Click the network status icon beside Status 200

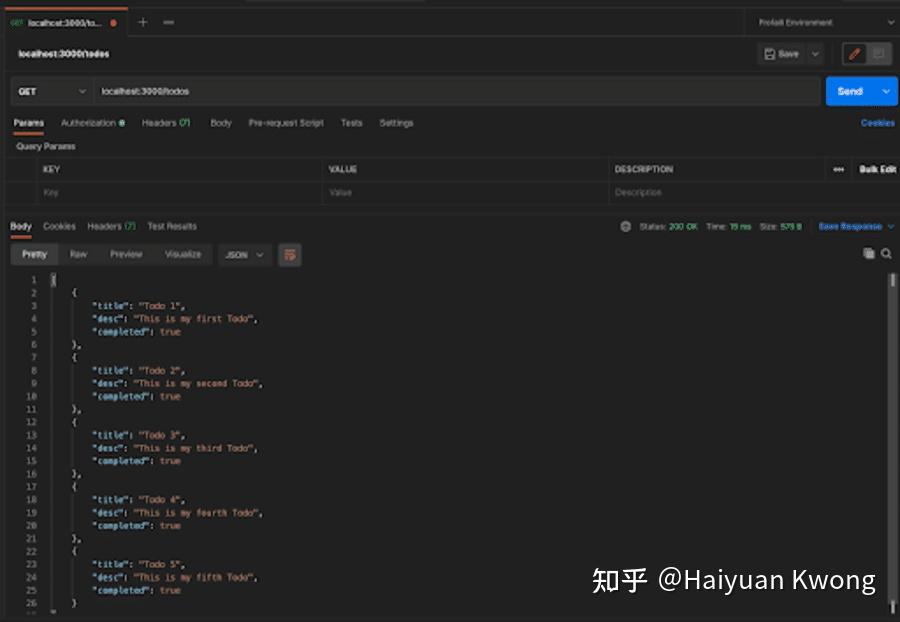(x=627, y=226)
